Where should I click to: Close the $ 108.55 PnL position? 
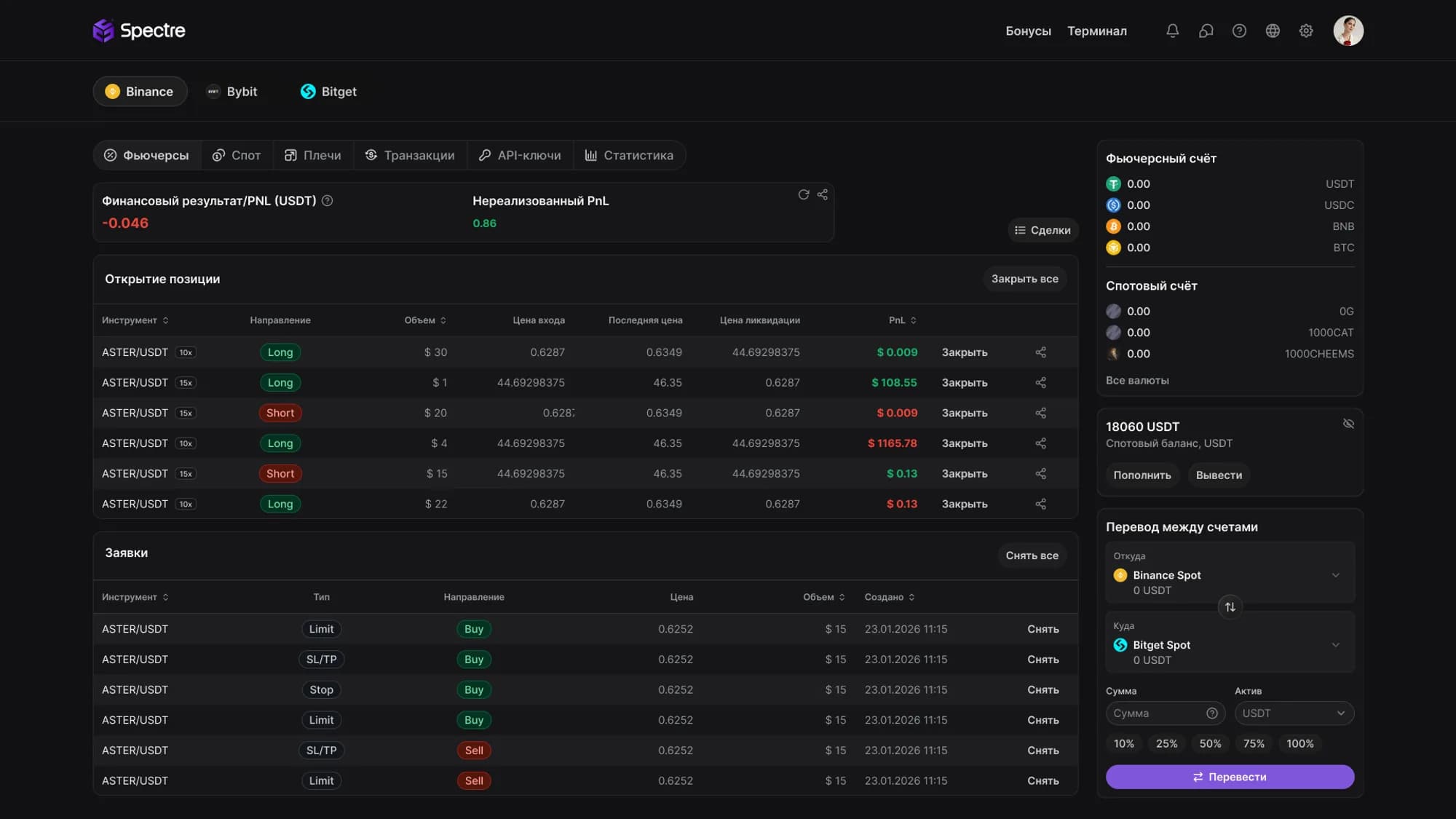point(964,383)
